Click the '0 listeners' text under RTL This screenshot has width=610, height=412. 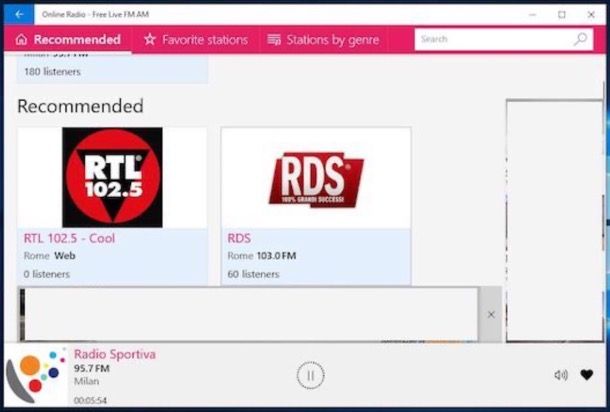[x=47, y=274]
